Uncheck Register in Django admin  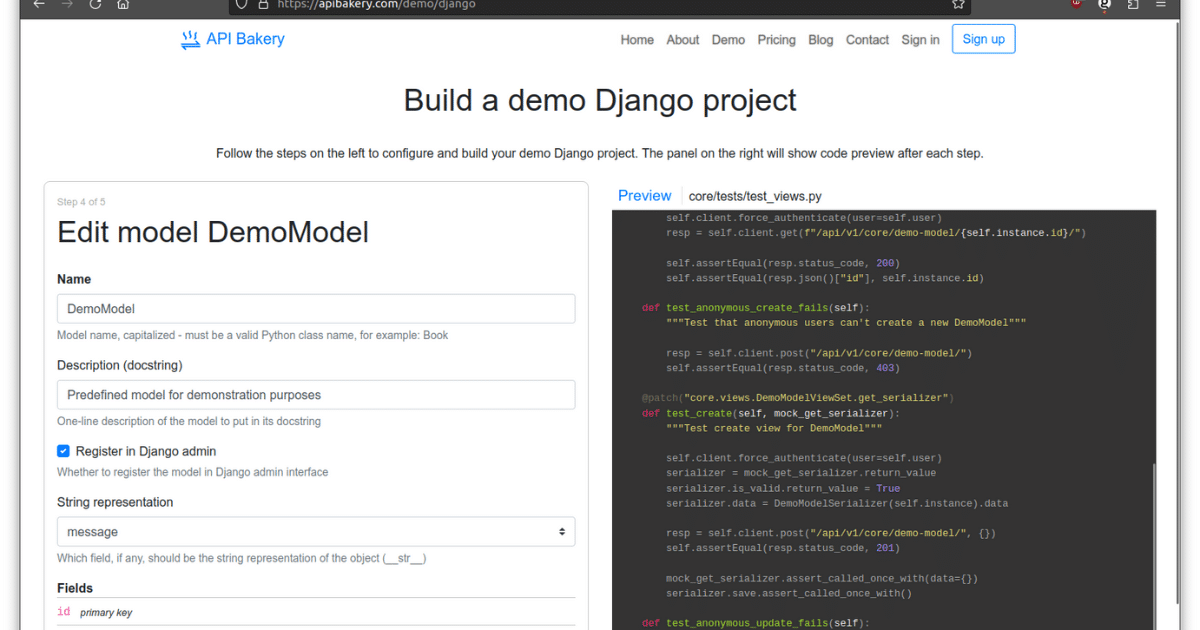point(63,451)
